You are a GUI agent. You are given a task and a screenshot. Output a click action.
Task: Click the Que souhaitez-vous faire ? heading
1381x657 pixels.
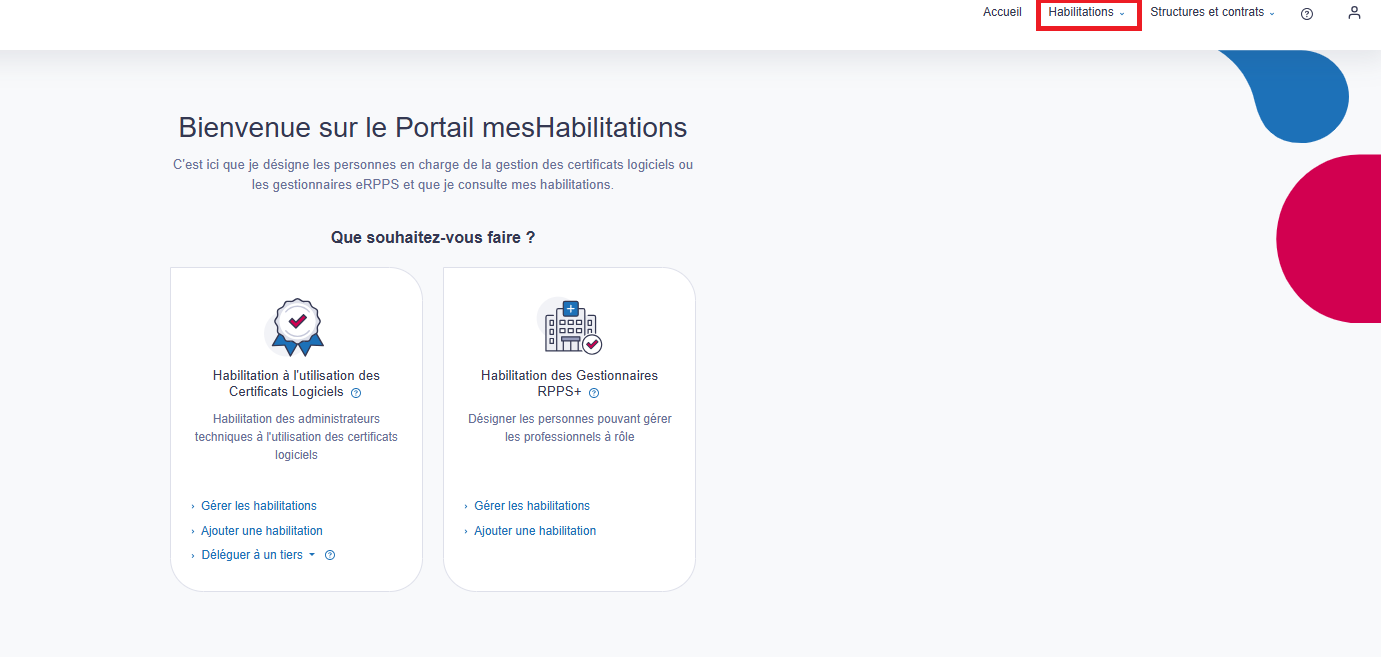433,238
